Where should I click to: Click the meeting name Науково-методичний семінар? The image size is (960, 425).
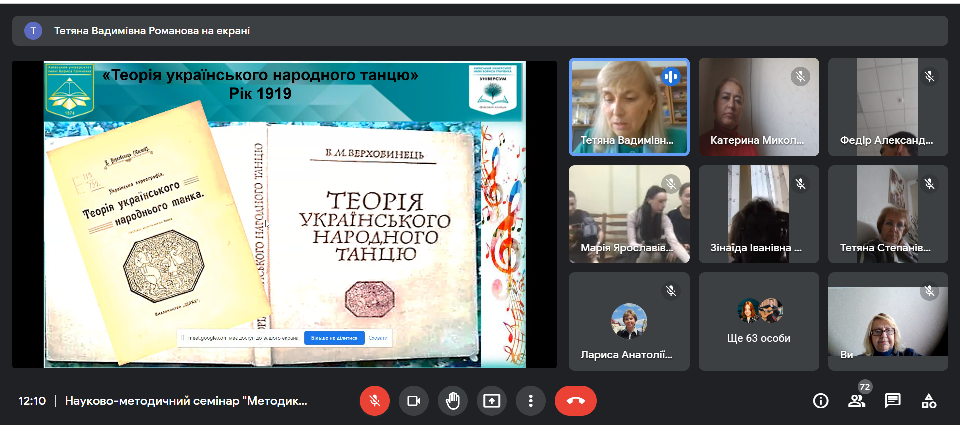187,402
